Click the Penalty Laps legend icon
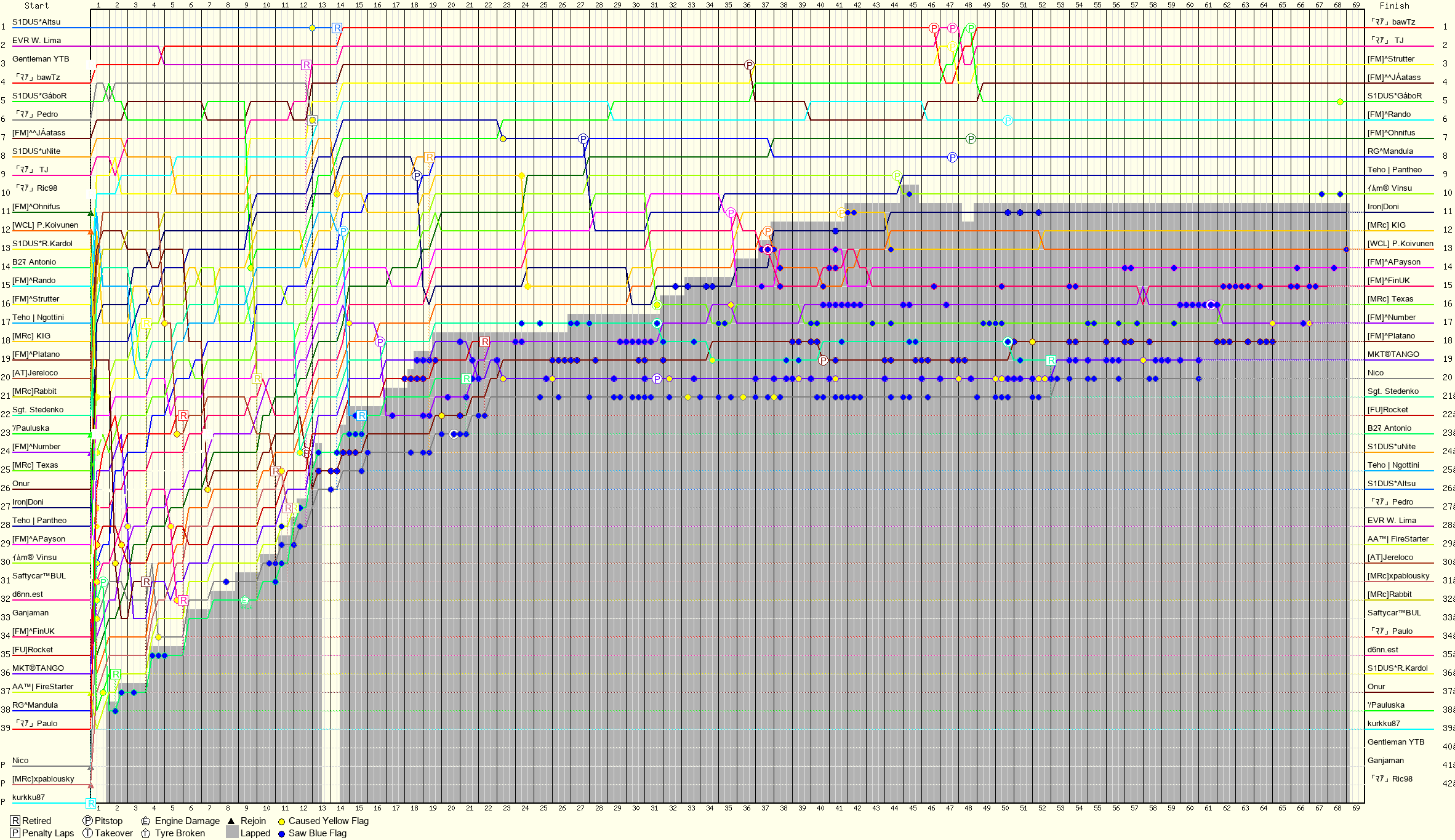 15,833
